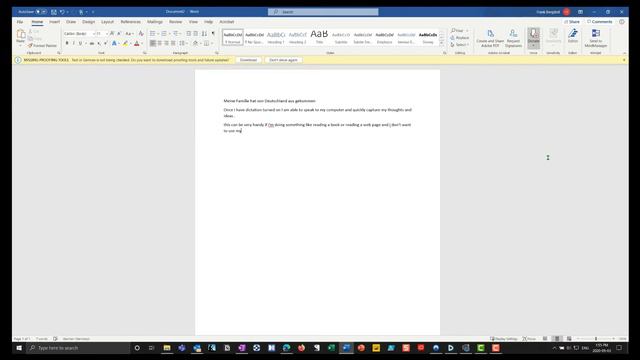Justify the paragraph text

click(x=173, y=43)
